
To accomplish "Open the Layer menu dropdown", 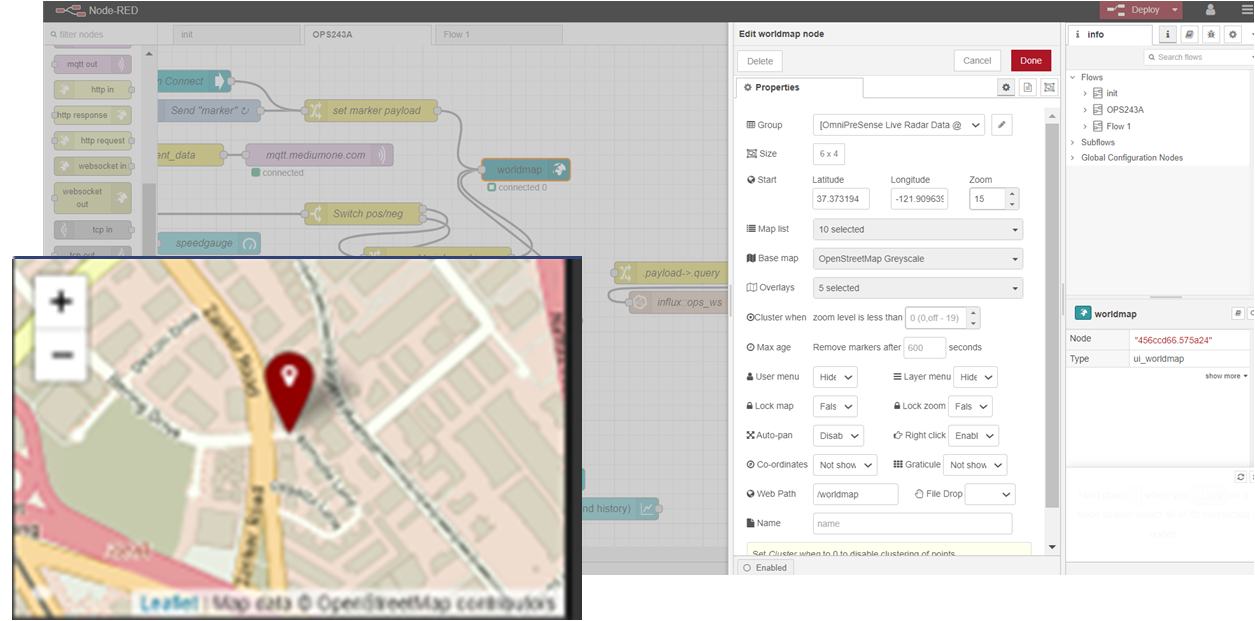I will [x=975, y=377].
